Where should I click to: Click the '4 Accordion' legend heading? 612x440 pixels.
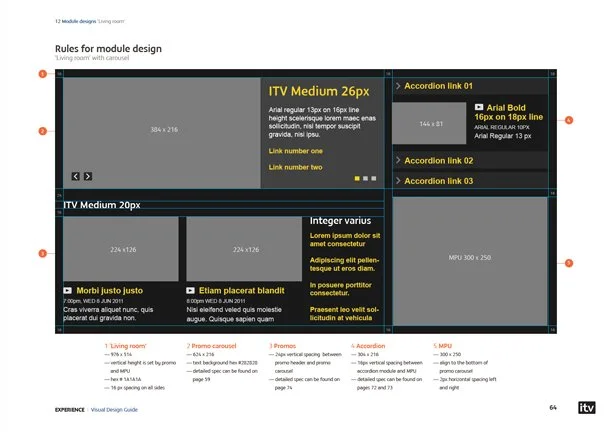(368, 346)
